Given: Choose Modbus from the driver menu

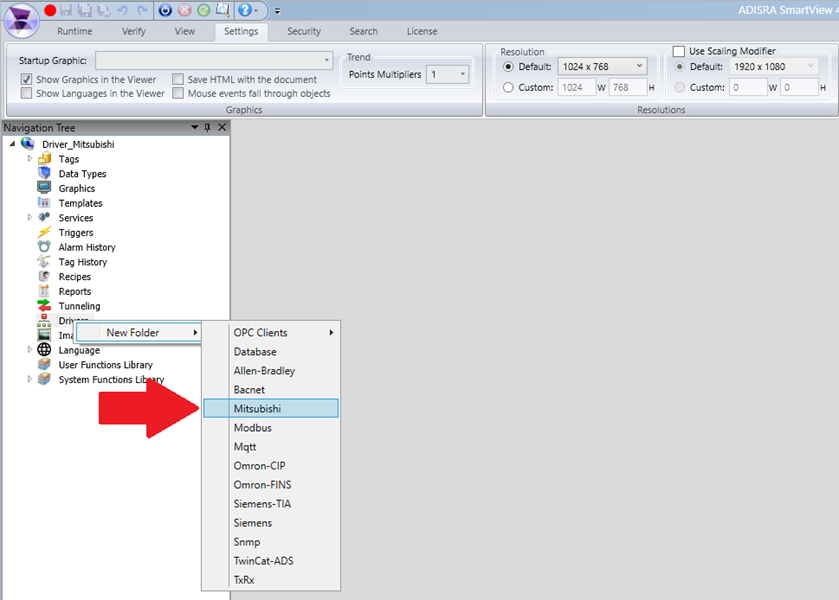Looking at the screenshot, I should pos(271,428).
